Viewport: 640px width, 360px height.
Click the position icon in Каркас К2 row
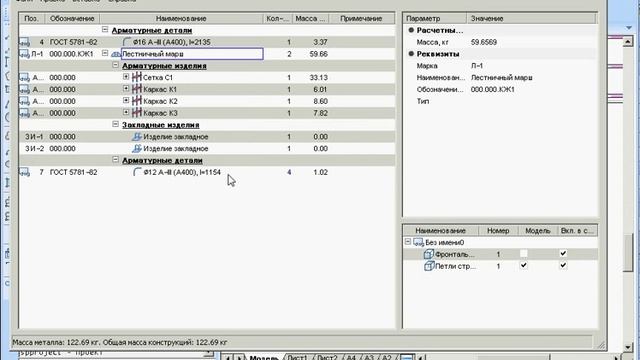point(24,101)
